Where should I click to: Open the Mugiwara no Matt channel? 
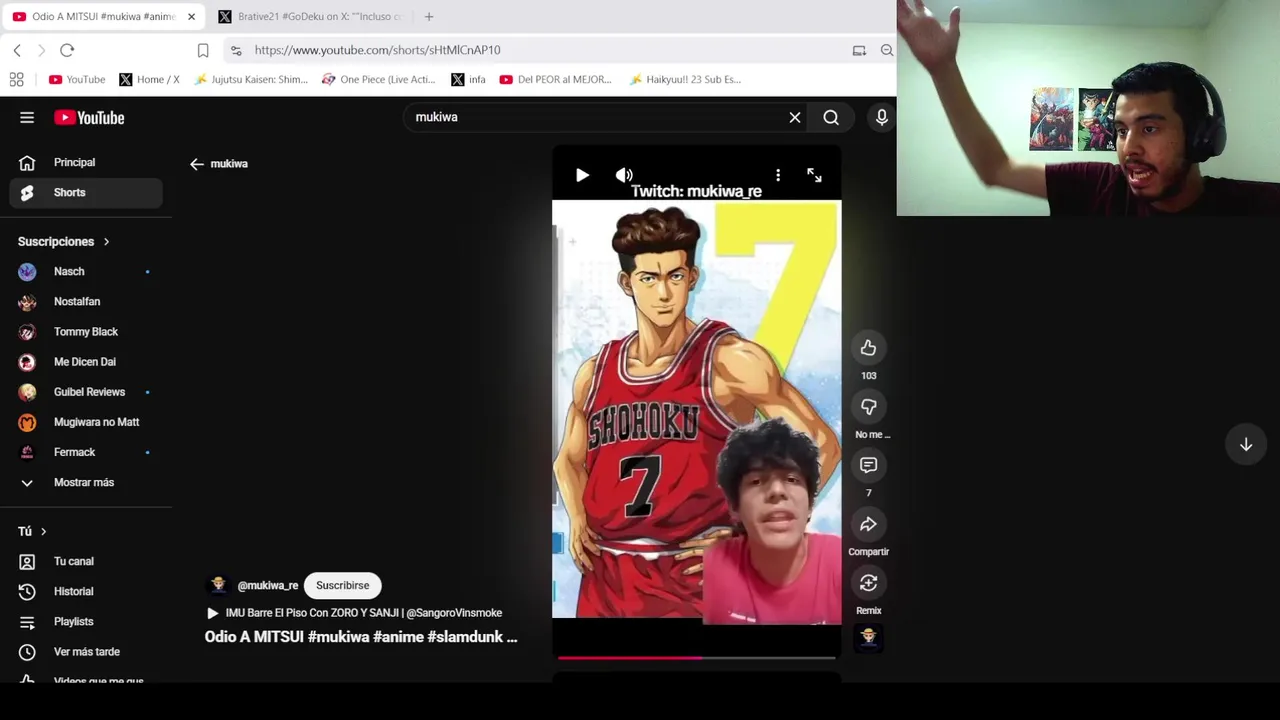tap(86, 422)
